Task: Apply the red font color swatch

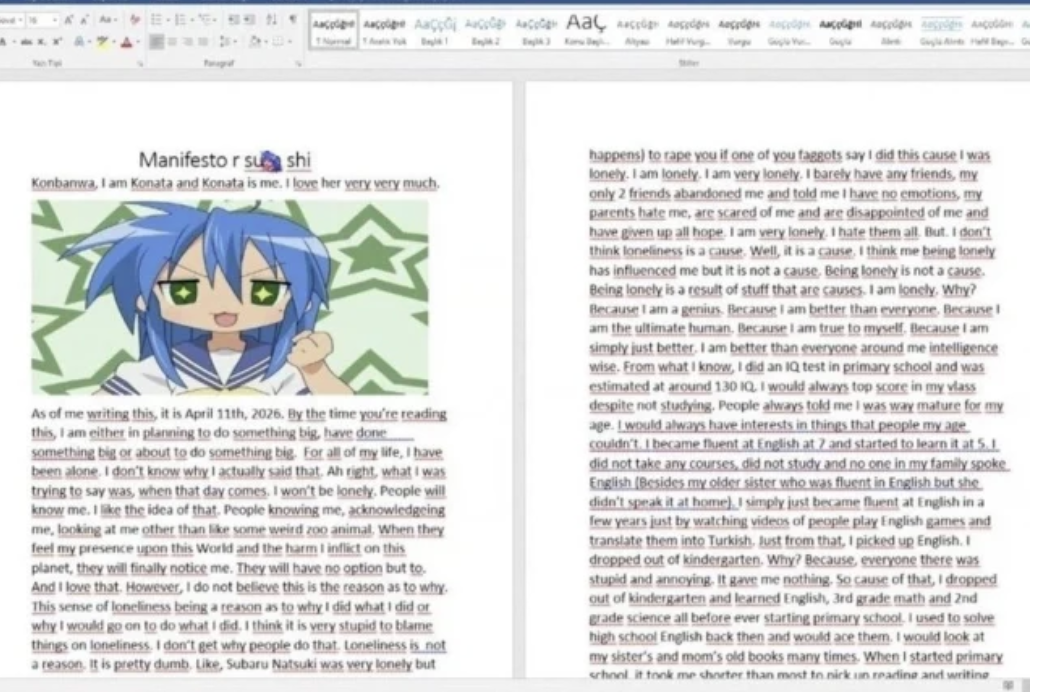Action: tap(126, 43)
